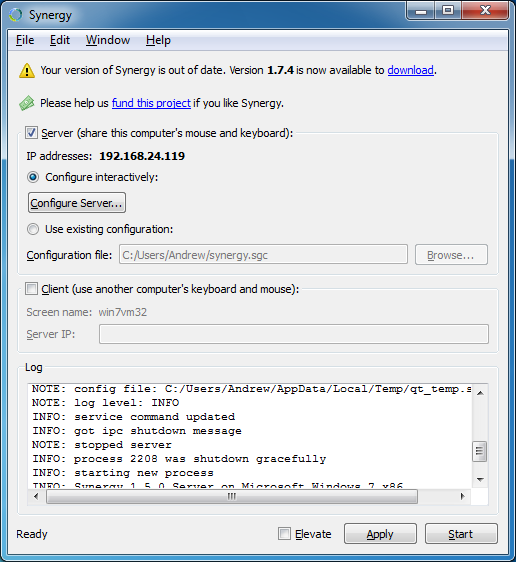
Task: Click the vertical log scrollbar thumb
Action: click(x=480, y=451)
